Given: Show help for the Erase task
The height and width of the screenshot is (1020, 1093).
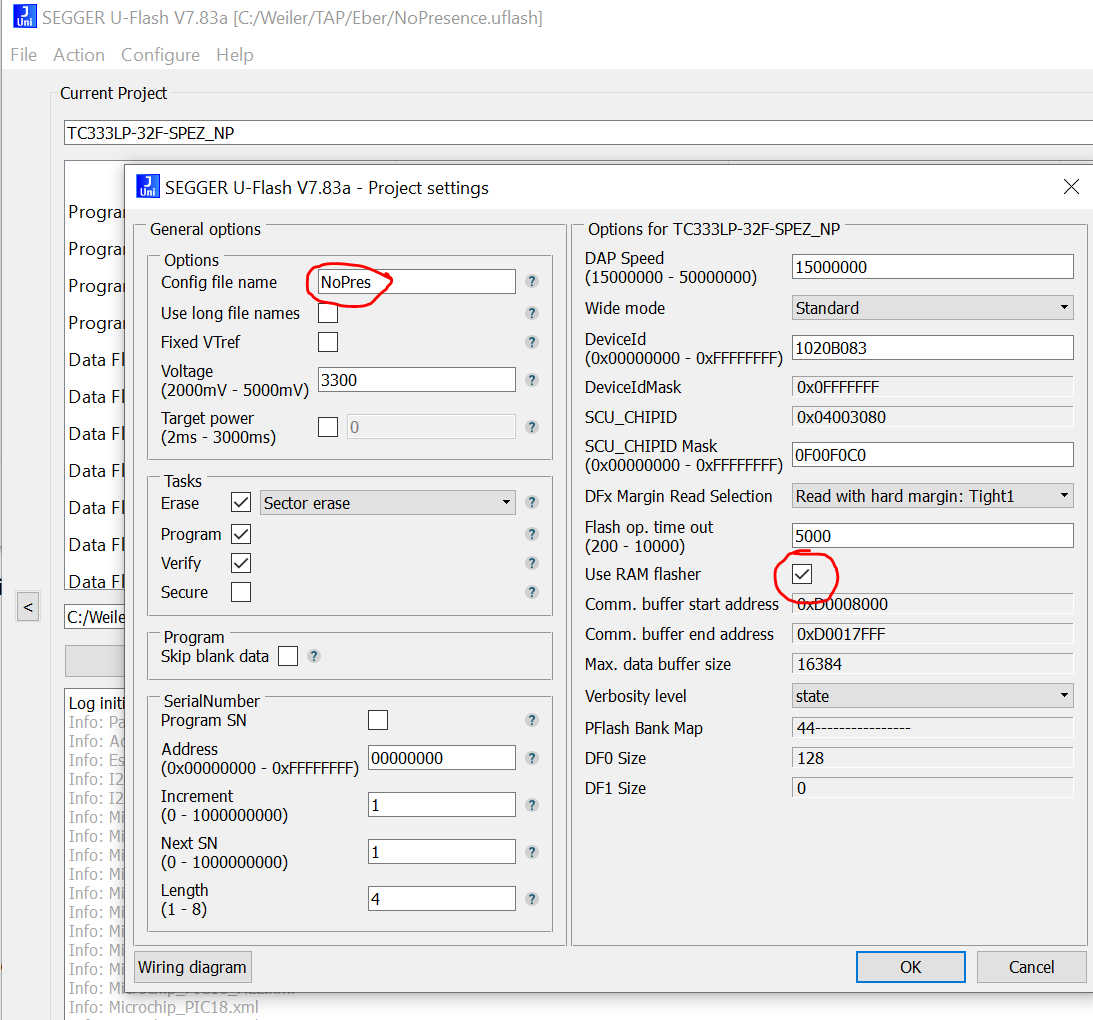Looking at the screenshot, I should tap(532, 502).
